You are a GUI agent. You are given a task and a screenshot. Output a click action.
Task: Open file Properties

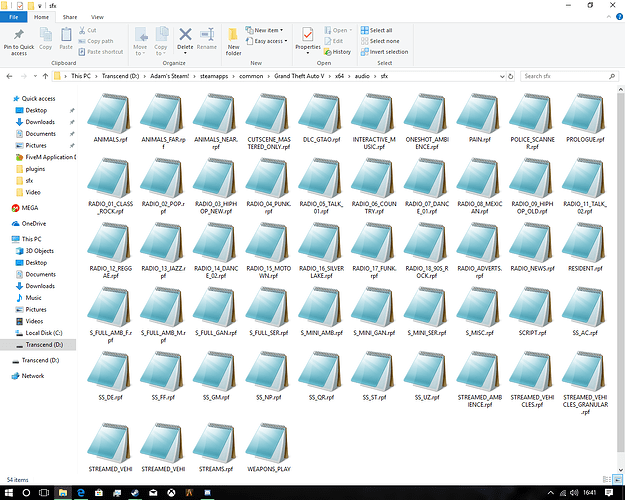(x=308, y=41)
